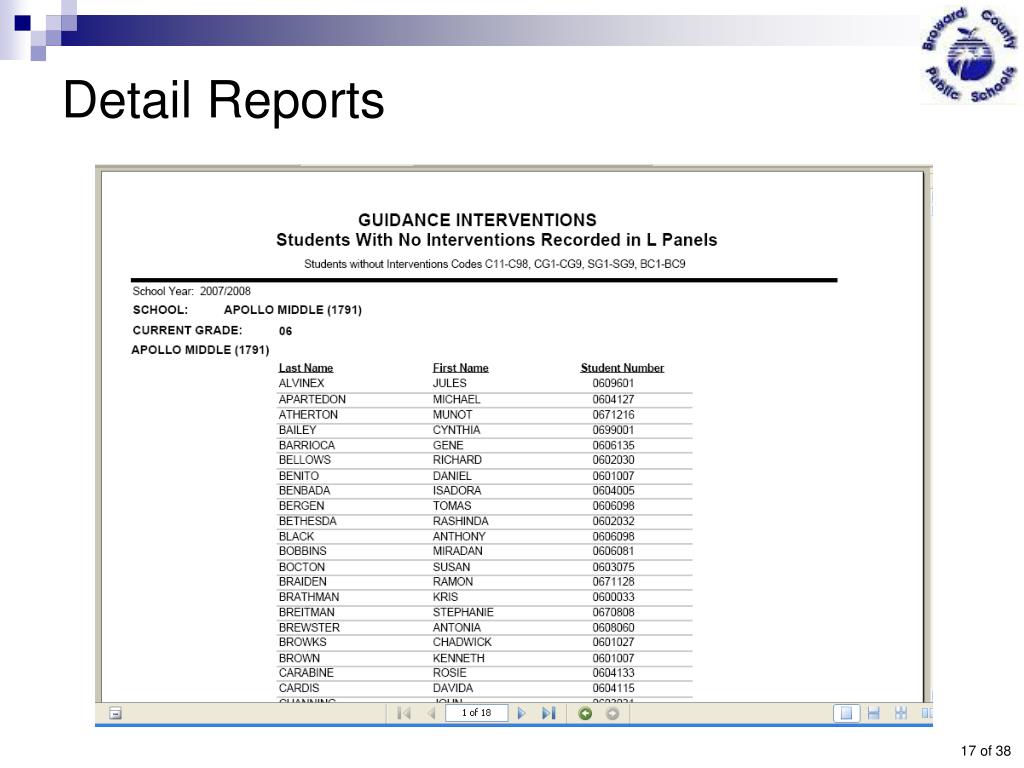Click the last name BRAIDEN
1024x768 pixels.
coord(302,582)
